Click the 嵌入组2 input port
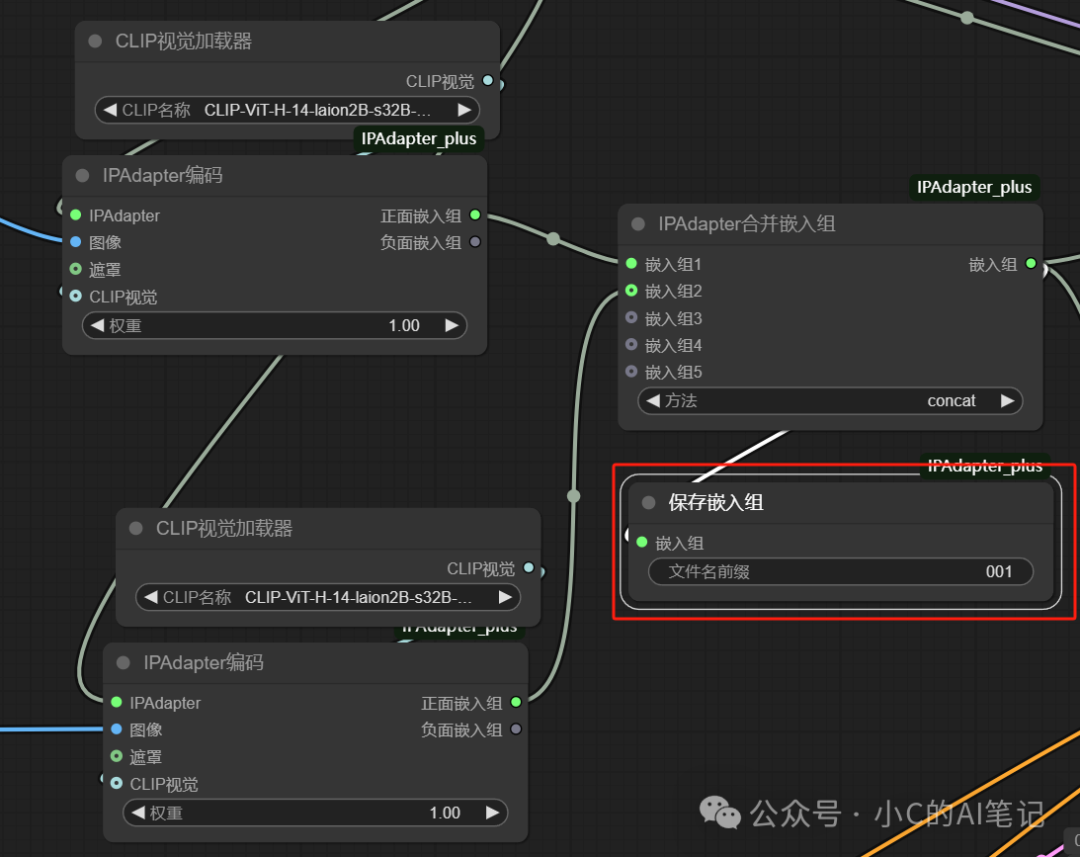Image resolution: width=1080 pixels, height=857 pixels. pyautogui.click(x=631, y=291)
